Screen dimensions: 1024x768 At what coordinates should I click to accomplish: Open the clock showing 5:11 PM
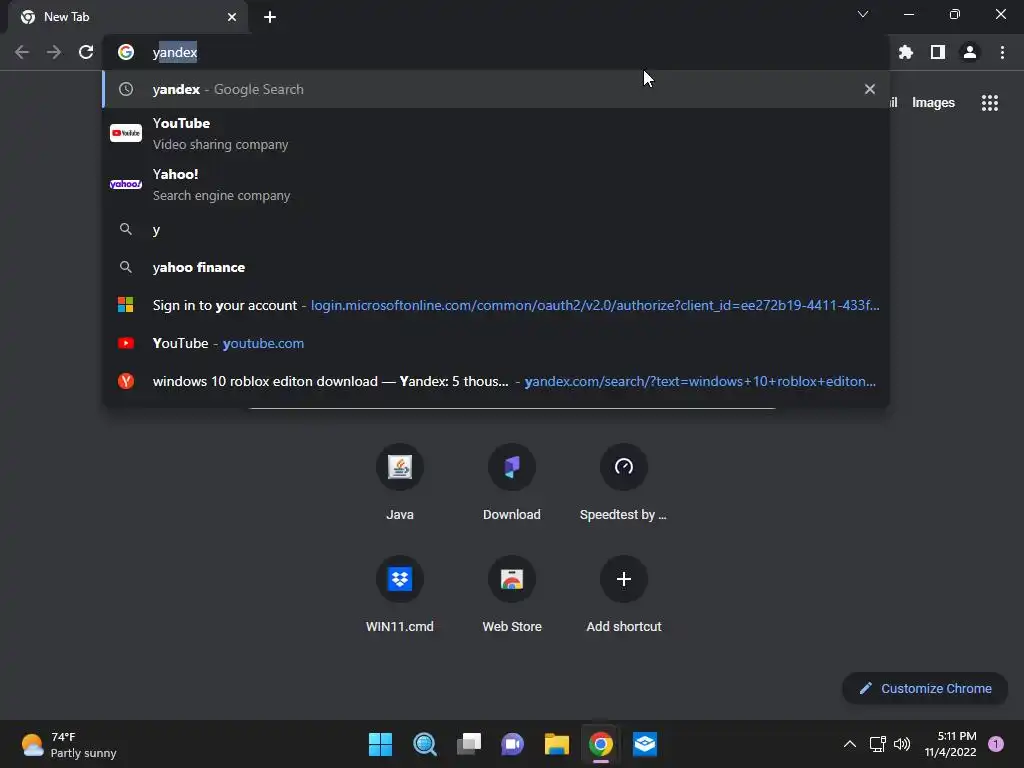[x=950, y=744]
